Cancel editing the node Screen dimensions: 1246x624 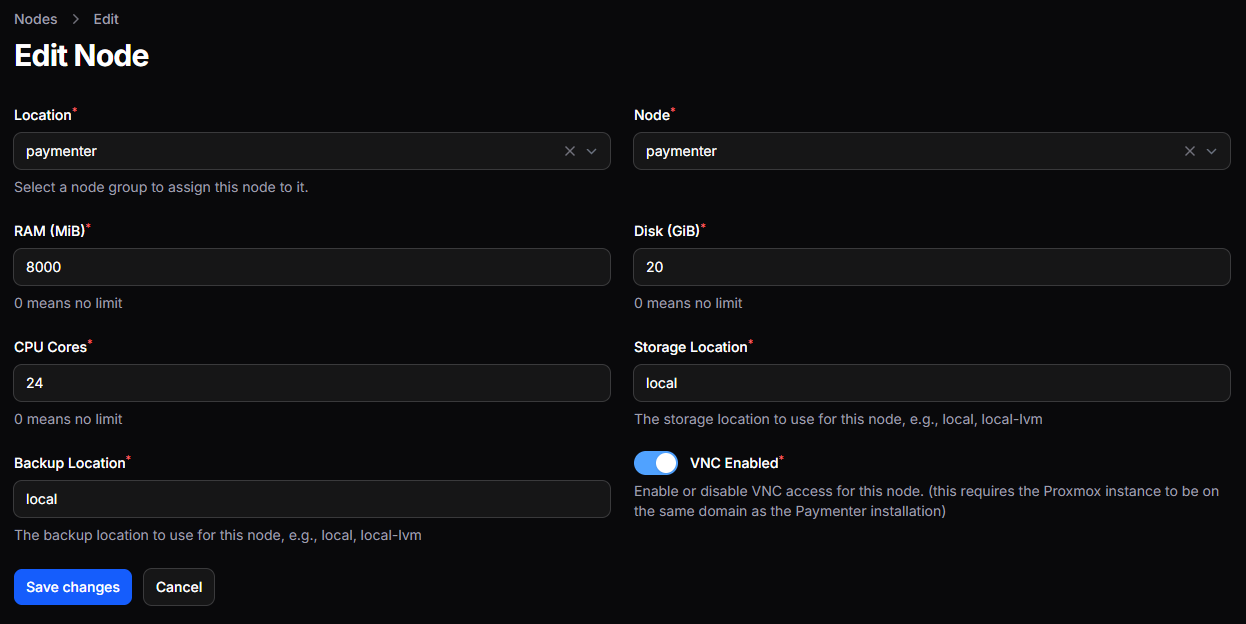(179, 587)
